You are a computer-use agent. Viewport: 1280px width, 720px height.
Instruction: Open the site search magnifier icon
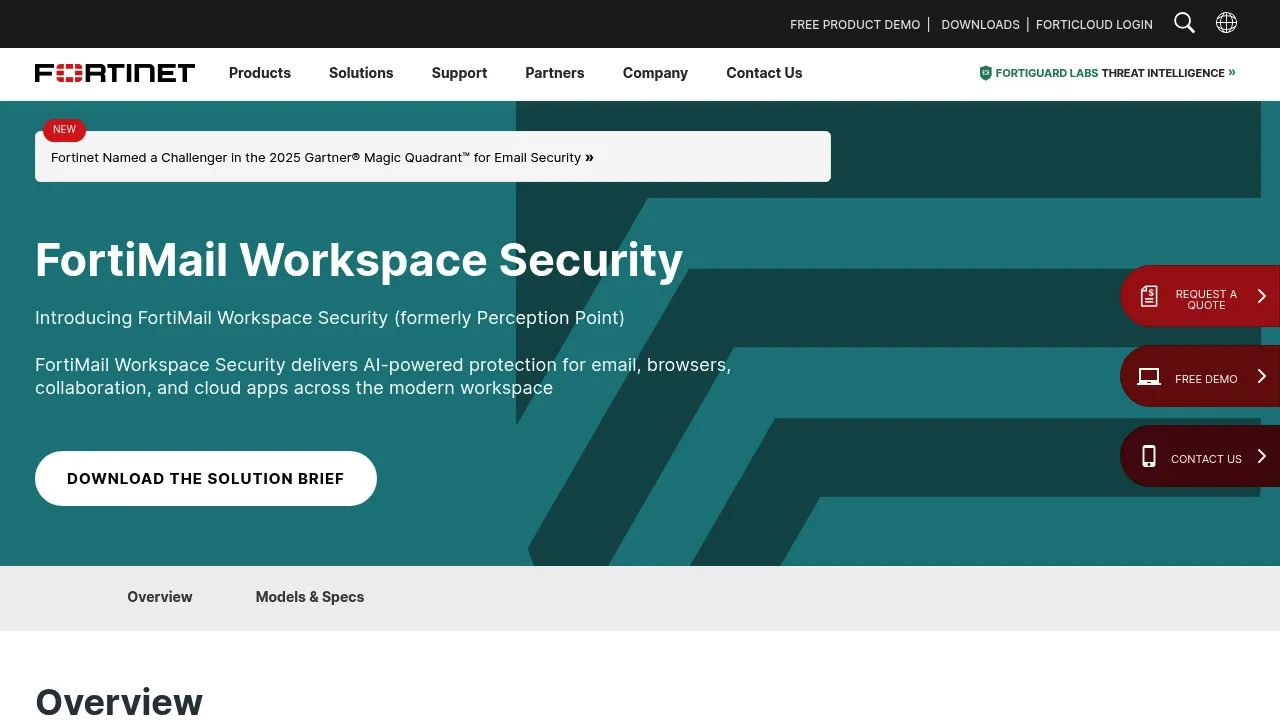click(x=1184, y=23)
